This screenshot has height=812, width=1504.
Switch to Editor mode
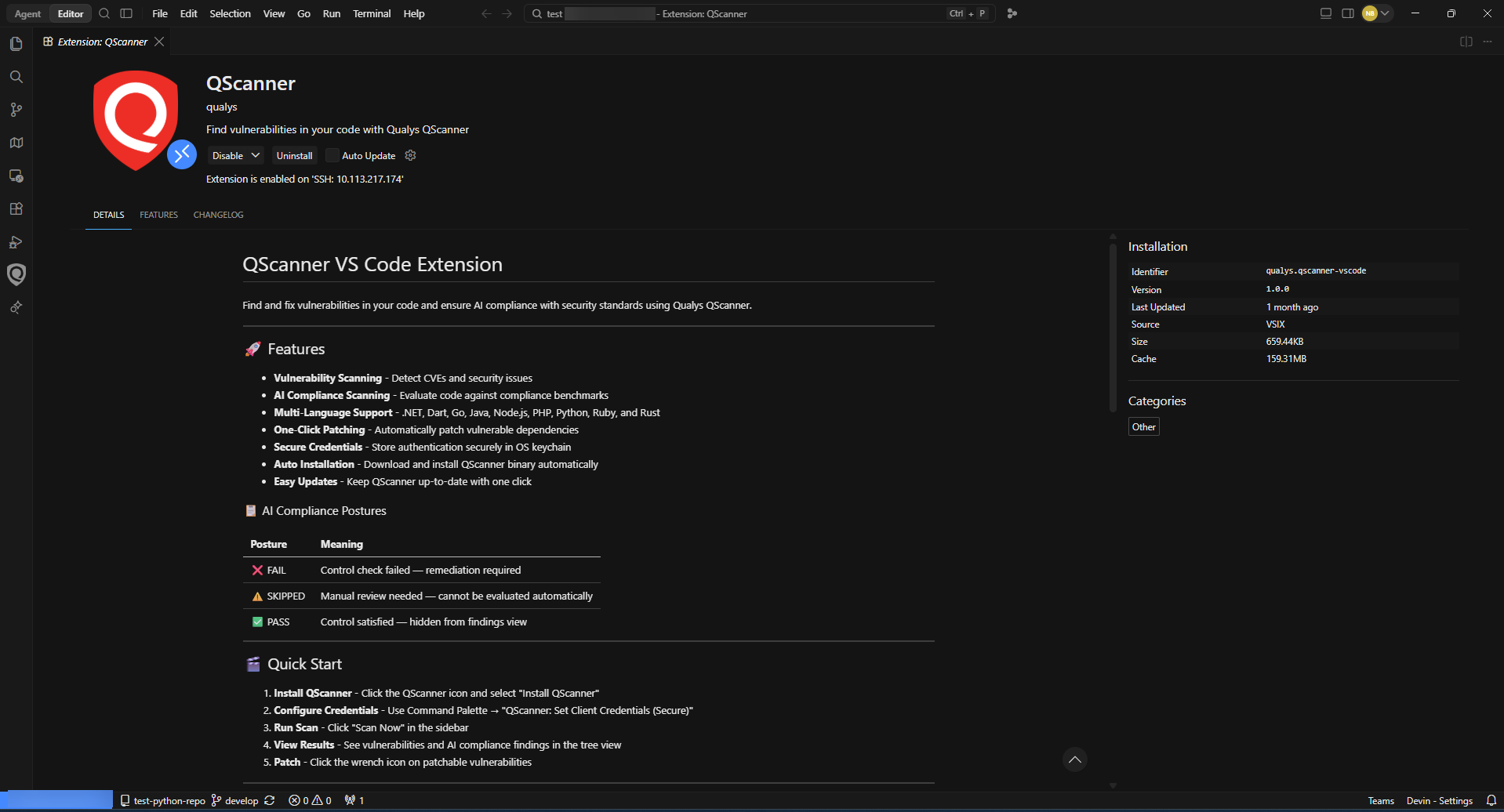[71, 13]
